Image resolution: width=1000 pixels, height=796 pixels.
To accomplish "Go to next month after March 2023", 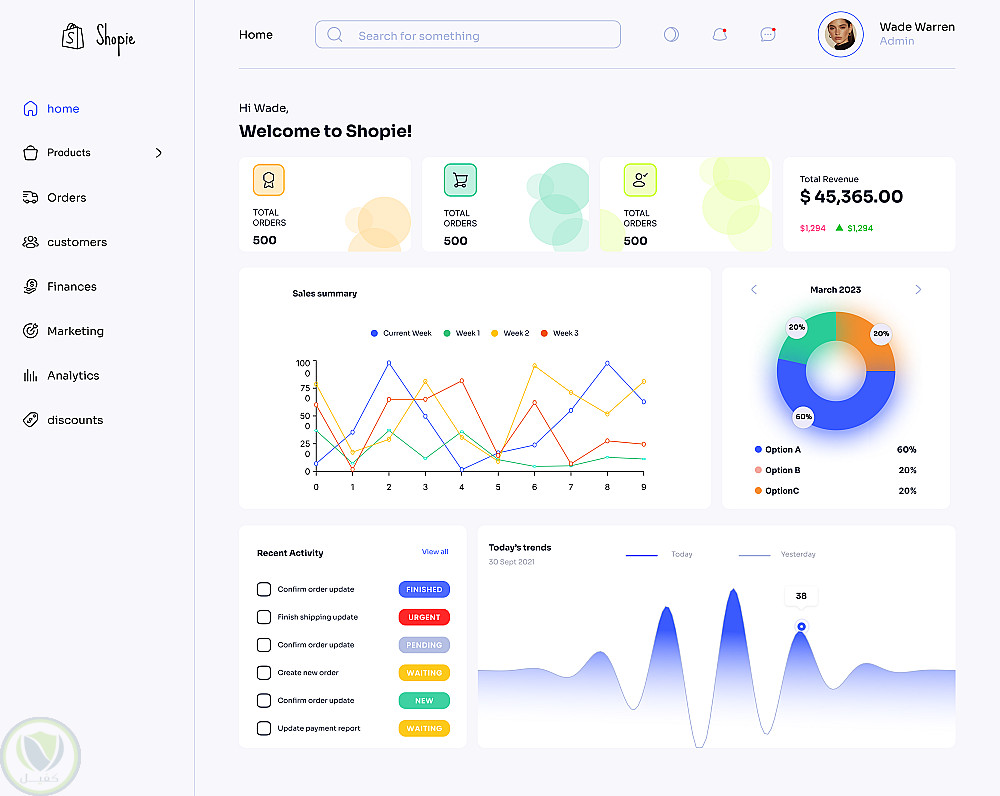I will point(918,290).
